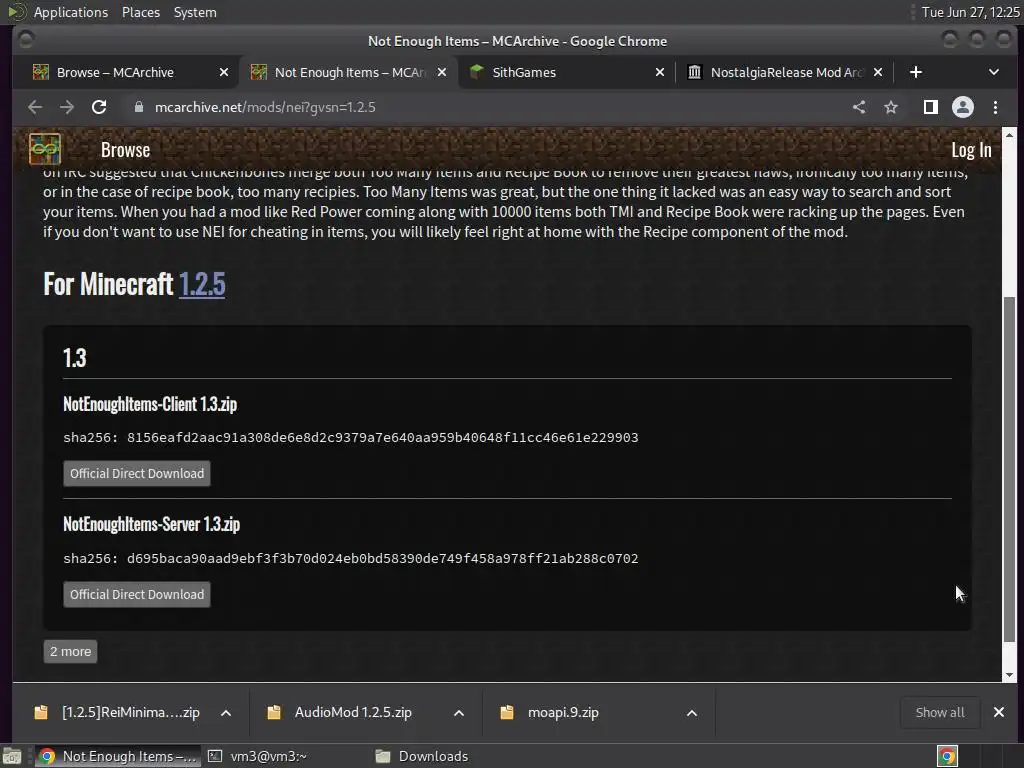Open the tab search dropdown chevron
The width and height of the screenshot is (1024, 768).
tap(993, 72)
